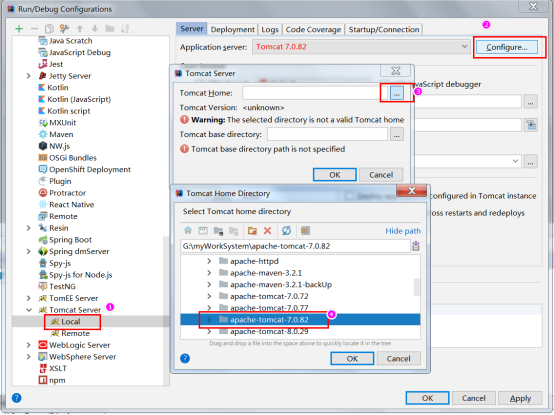Sort configurations alphabetically icon
554x415 pixels.
click(x=125, y=29)
